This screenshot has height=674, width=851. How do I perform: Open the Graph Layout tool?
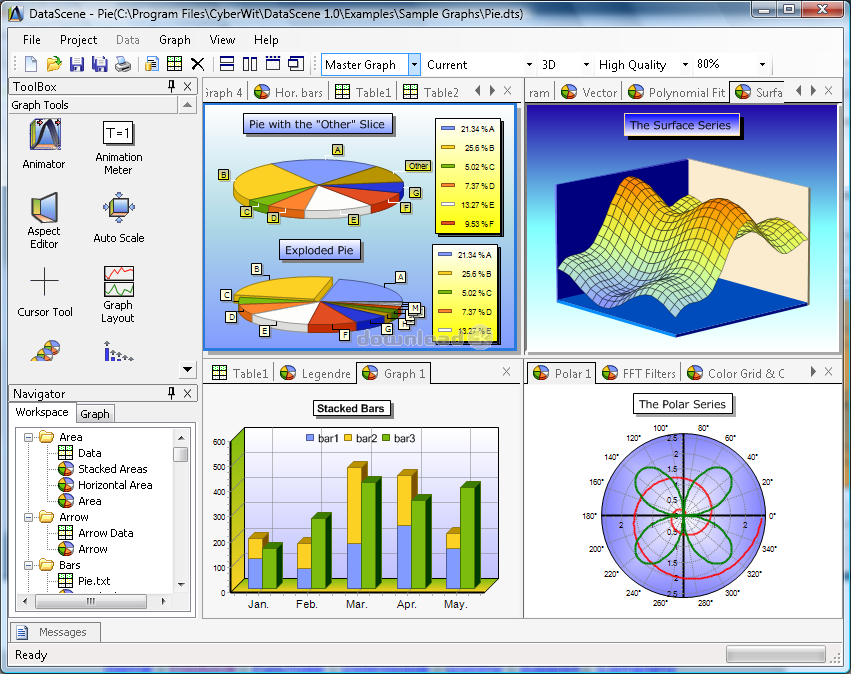point(118,291)
